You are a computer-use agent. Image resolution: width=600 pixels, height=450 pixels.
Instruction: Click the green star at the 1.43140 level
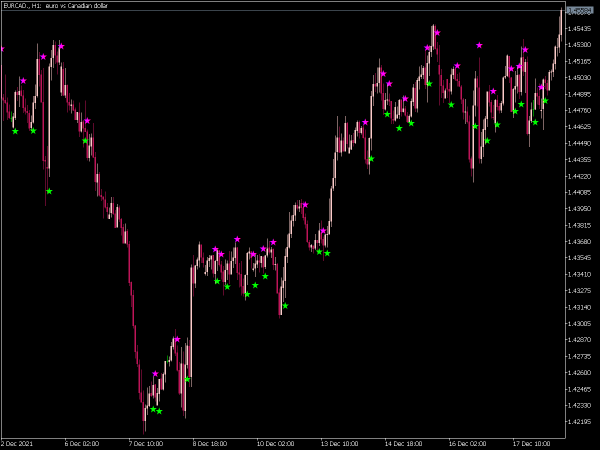285,306
